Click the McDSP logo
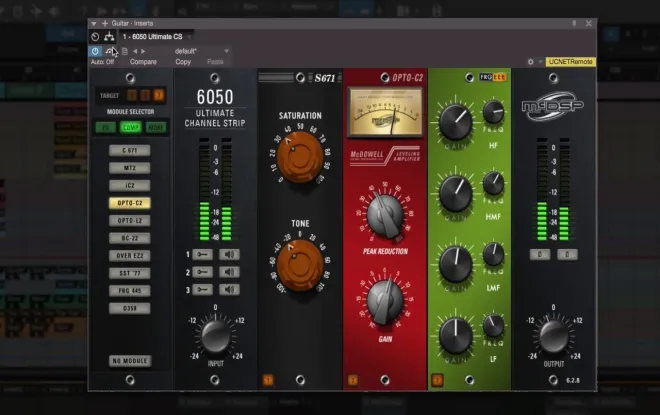660x415 pixels. [553, 106]
